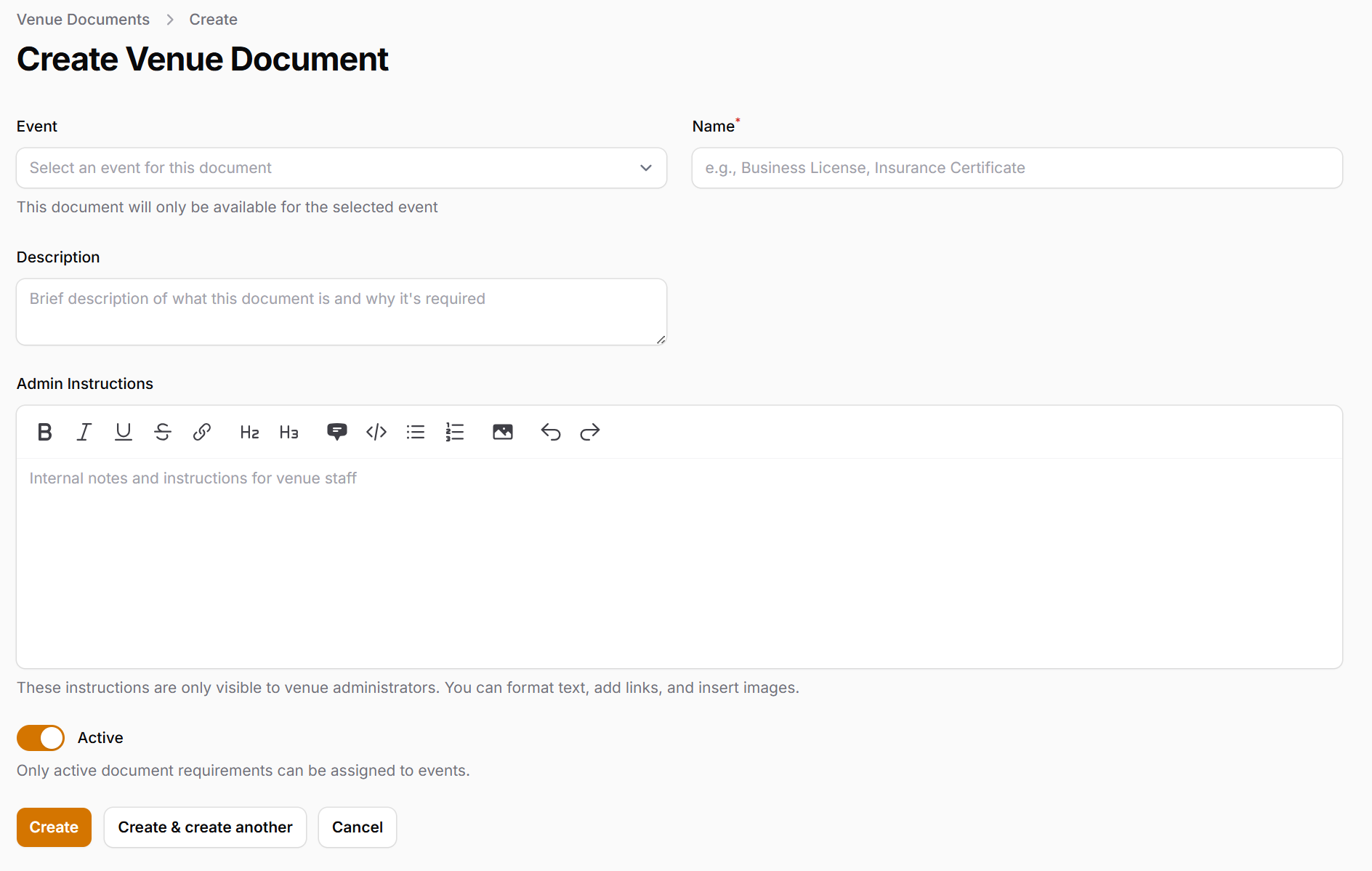The width and height of the screenshot is (1372, 871).
Task: Set heading level H2
Action: tap(249, 433)
